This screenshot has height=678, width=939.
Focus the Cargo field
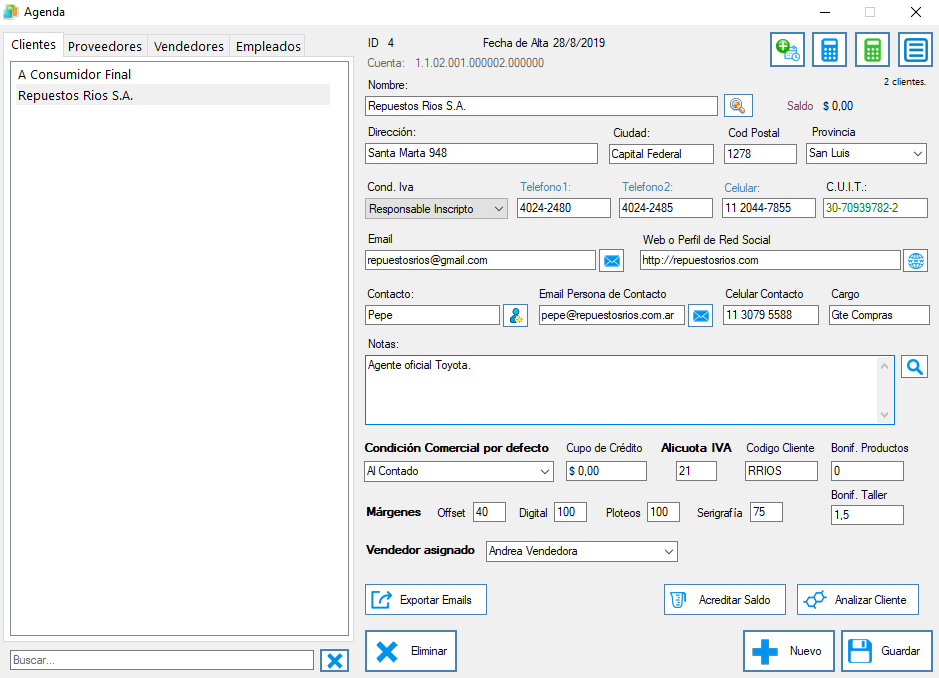click(879, 315)
